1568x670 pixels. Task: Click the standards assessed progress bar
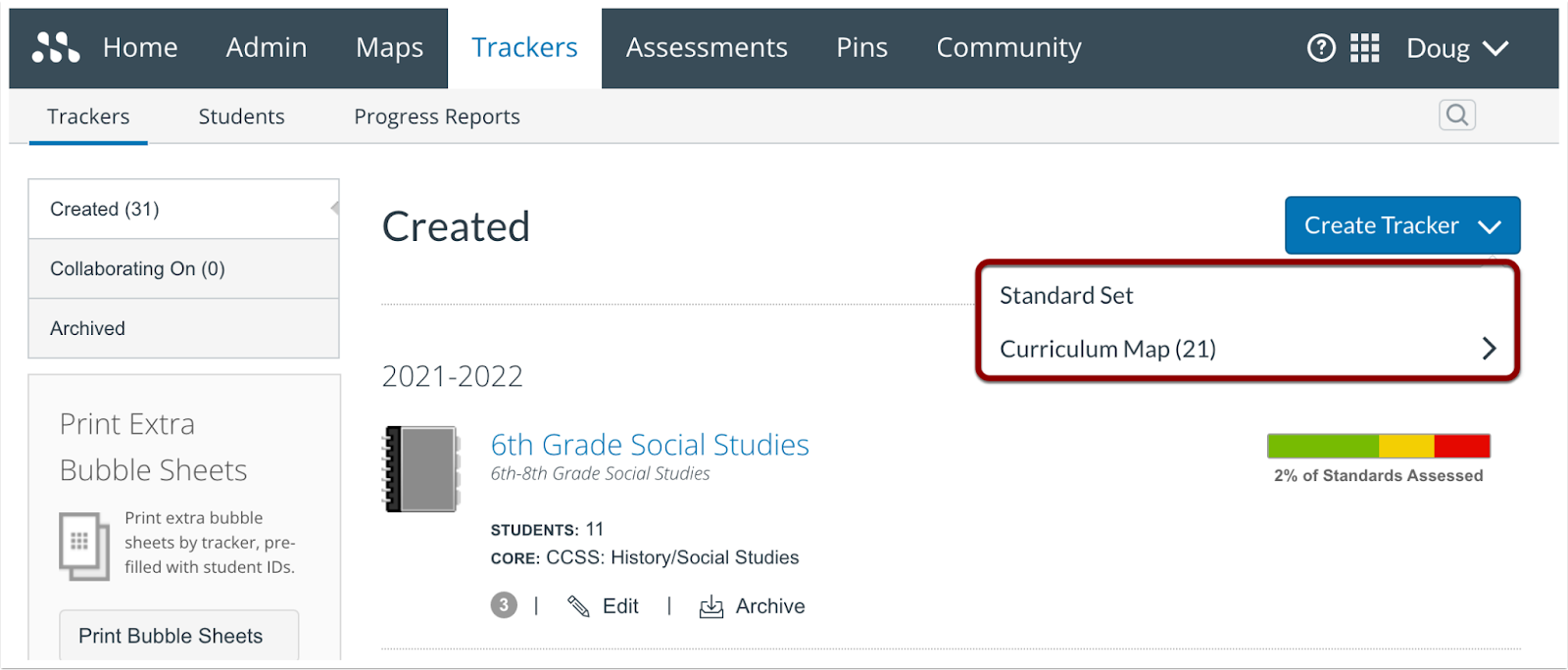pyautogui.click(x=1379, y=446)
